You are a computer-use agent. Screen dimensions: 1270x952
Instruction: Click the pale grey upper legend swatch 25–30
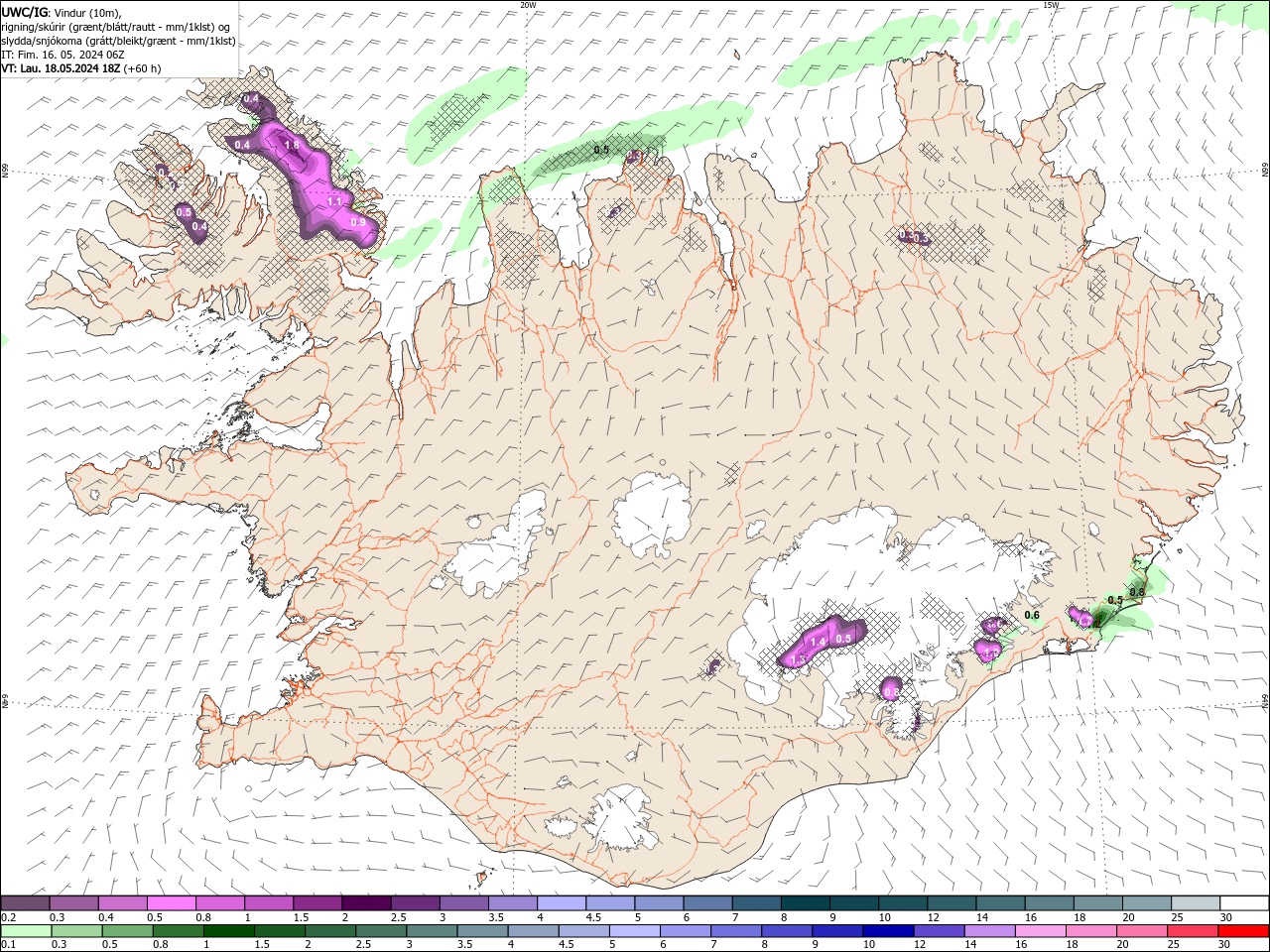[x=1194, y=903]
